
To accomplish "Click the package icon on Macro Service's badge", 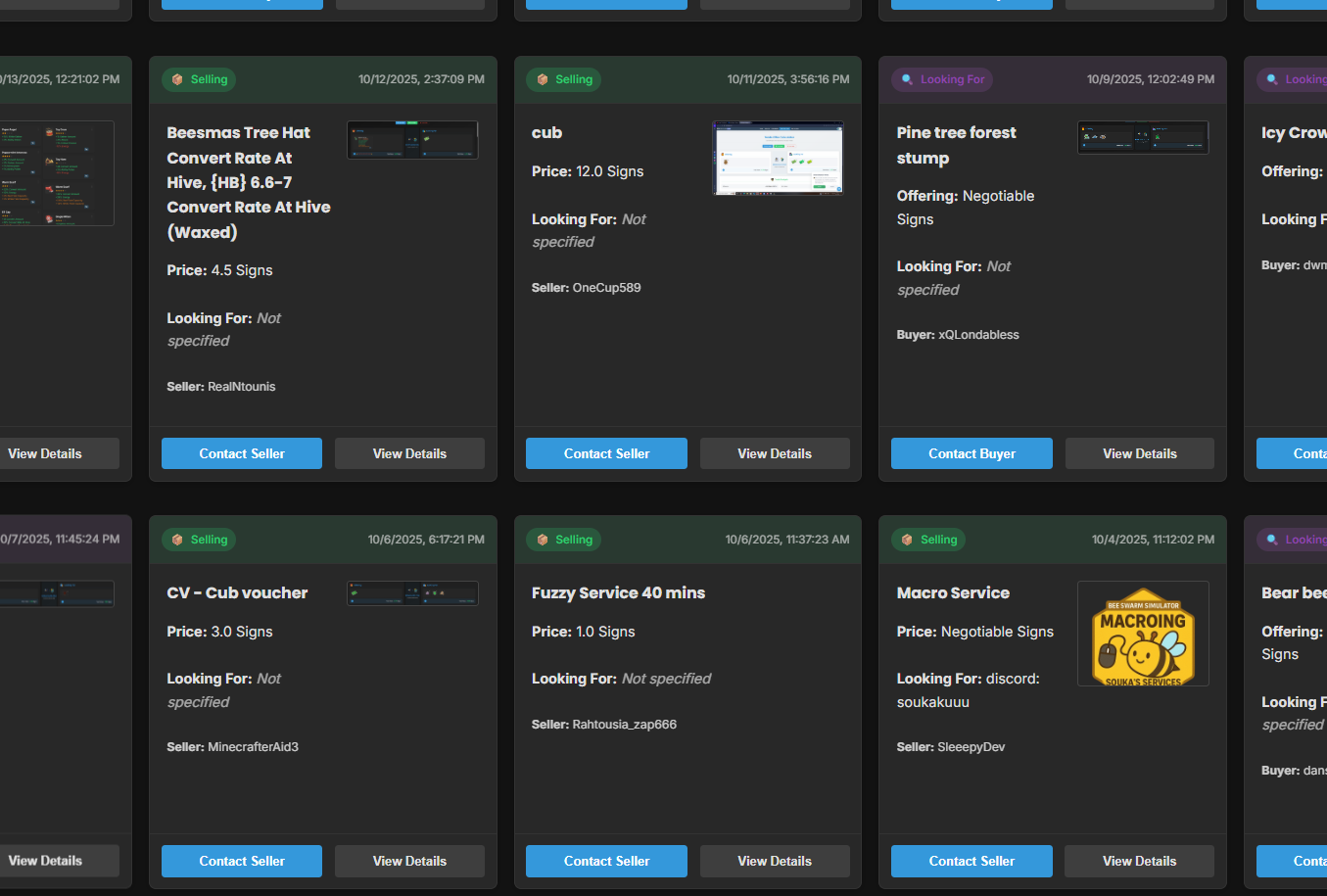I will coord(907,539).
